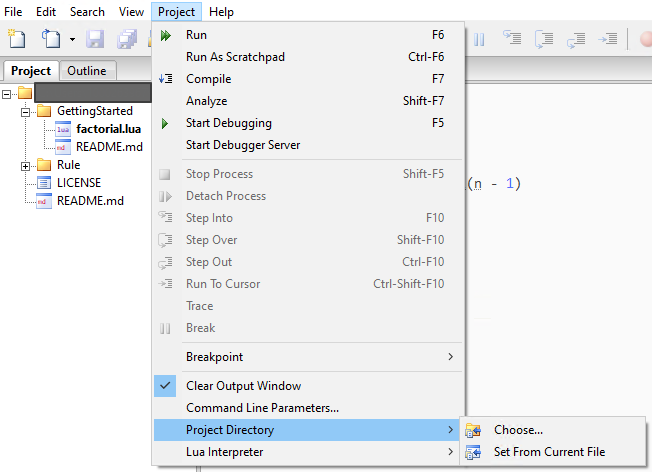Screen dimensions: 652x472
Task: Select Start Debugging from Project menu
Action: pos(308,123)
